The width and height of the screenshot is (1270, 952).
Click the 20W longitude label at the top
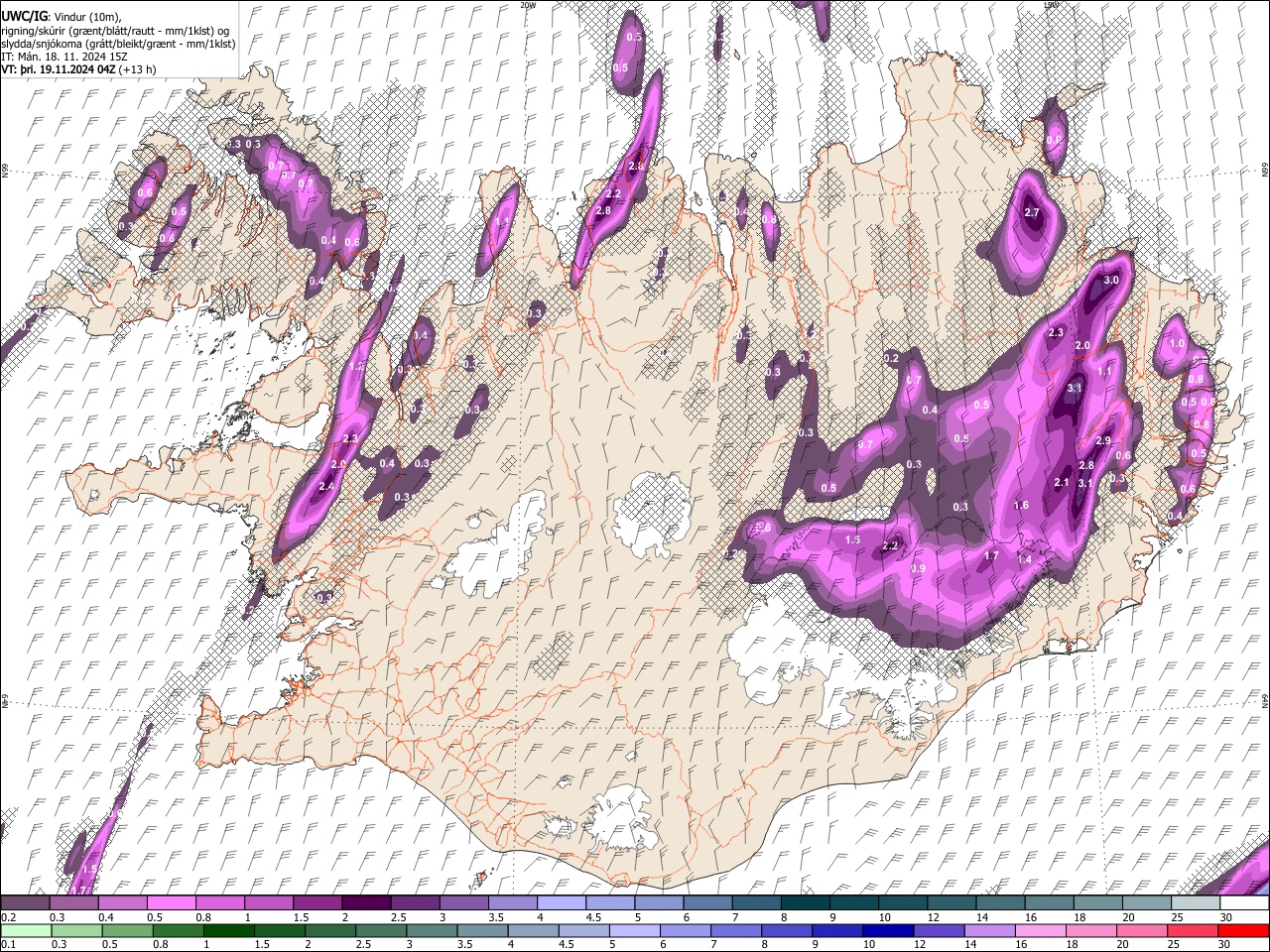(x=528, y=5)
